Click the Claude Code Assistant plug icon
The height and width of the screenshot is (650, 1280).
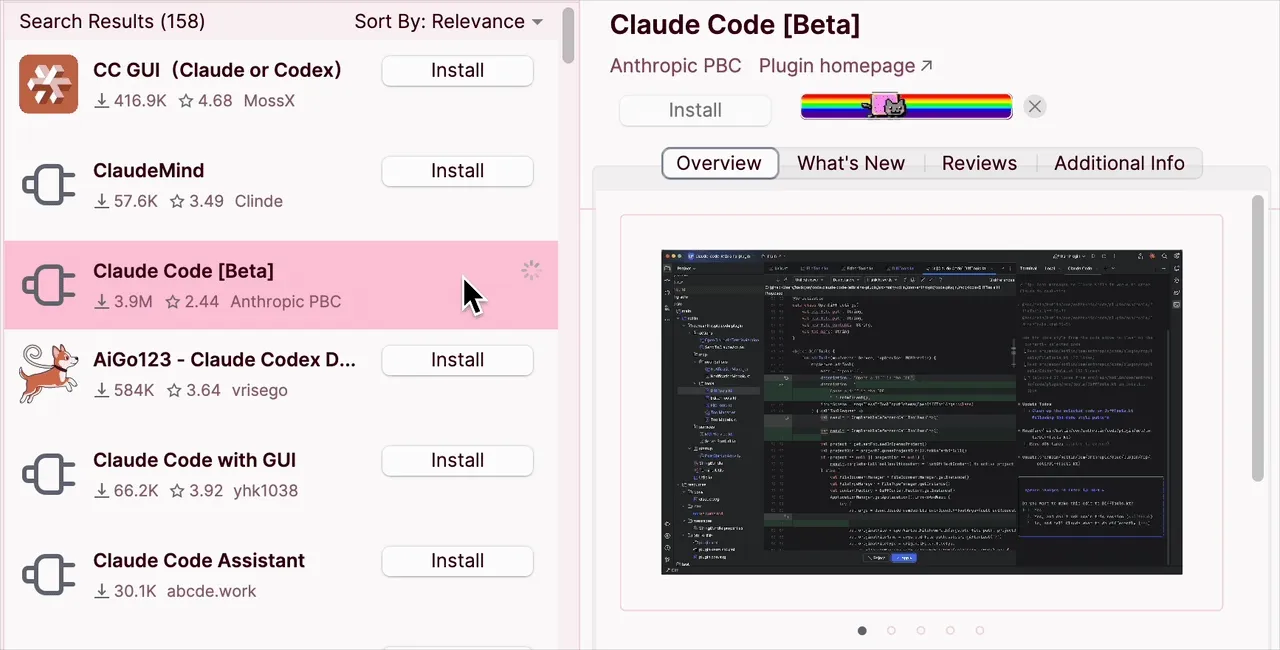click(x=49, y=575)
